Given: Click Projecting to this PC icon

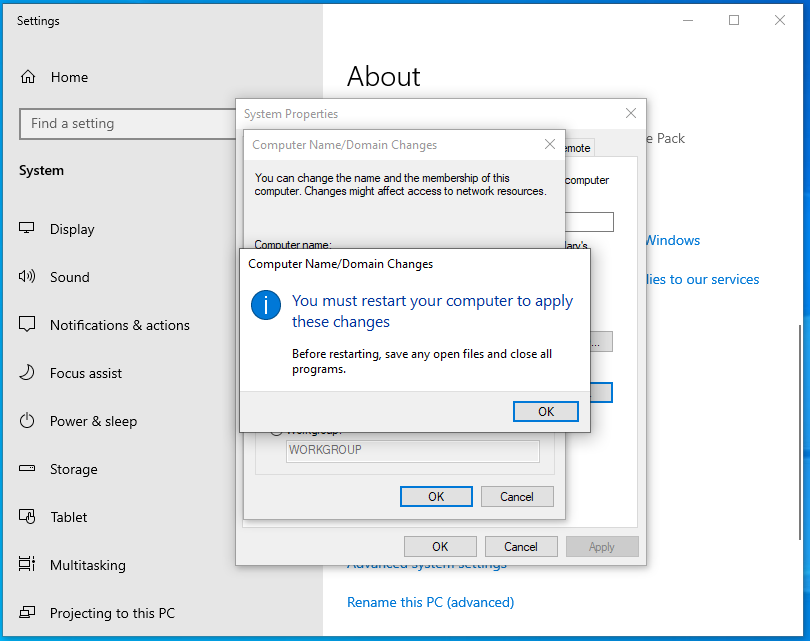Looking at the screenshot, I should pos(28,613).
